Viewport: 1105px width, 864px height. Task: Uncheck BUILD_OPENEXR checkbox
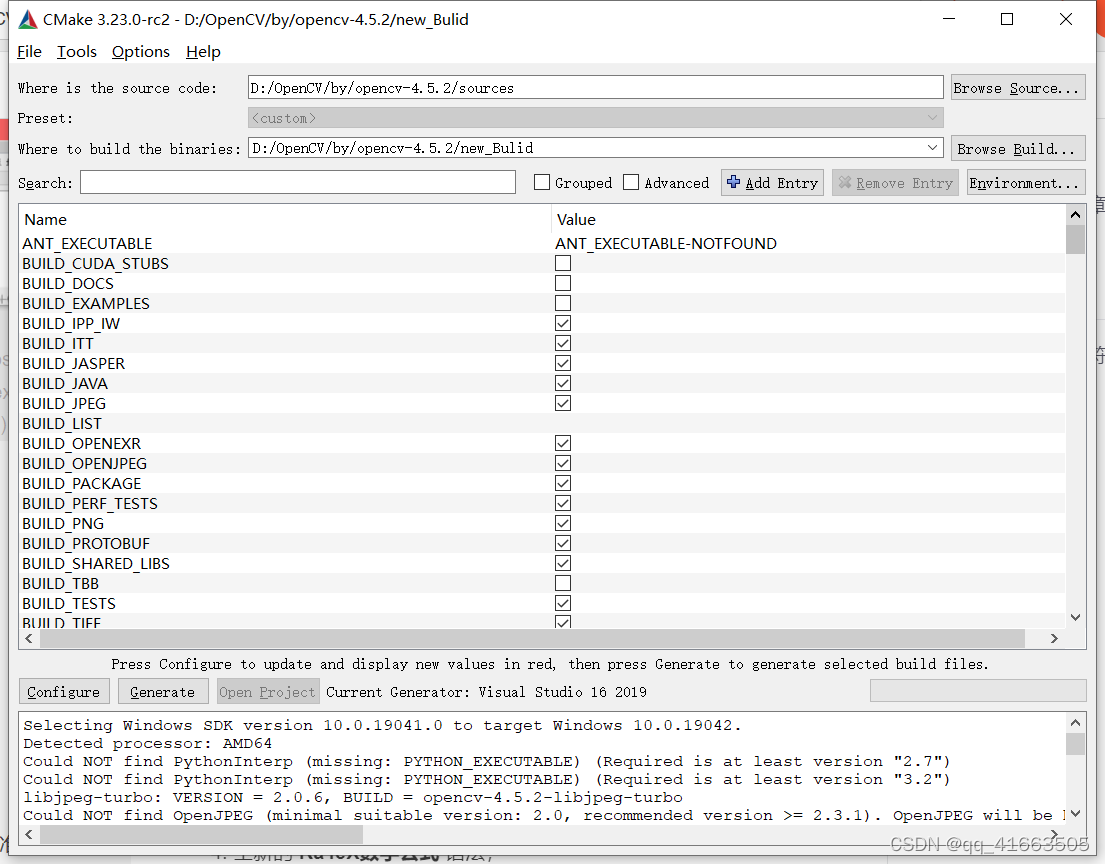[562, 443]
